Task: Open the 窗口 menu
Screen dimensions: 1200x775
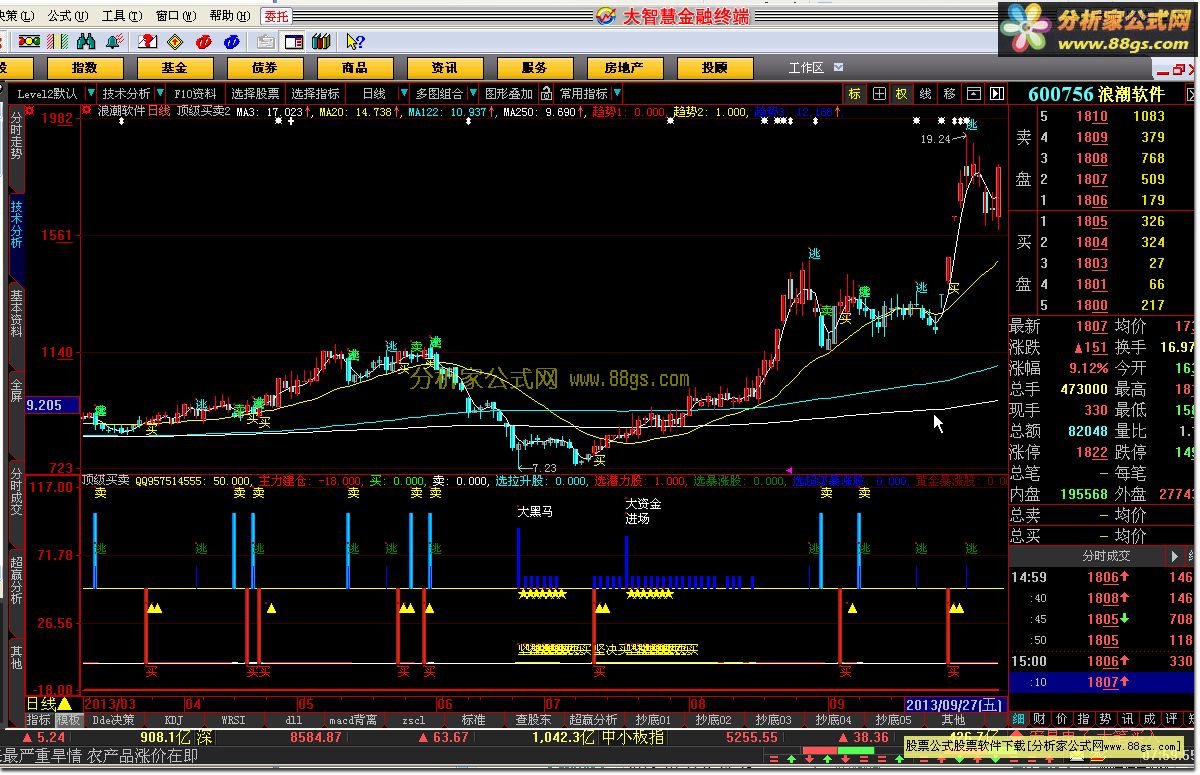Action: coord(175,16)
